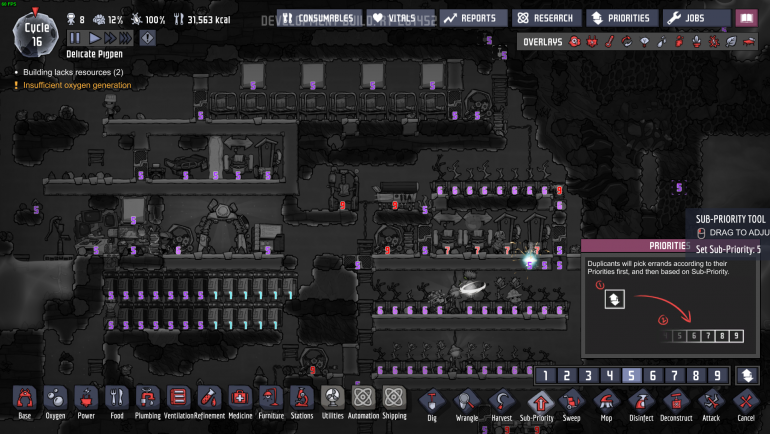Click the 'Insufficient oxygen generation' warning

(77, 85)
